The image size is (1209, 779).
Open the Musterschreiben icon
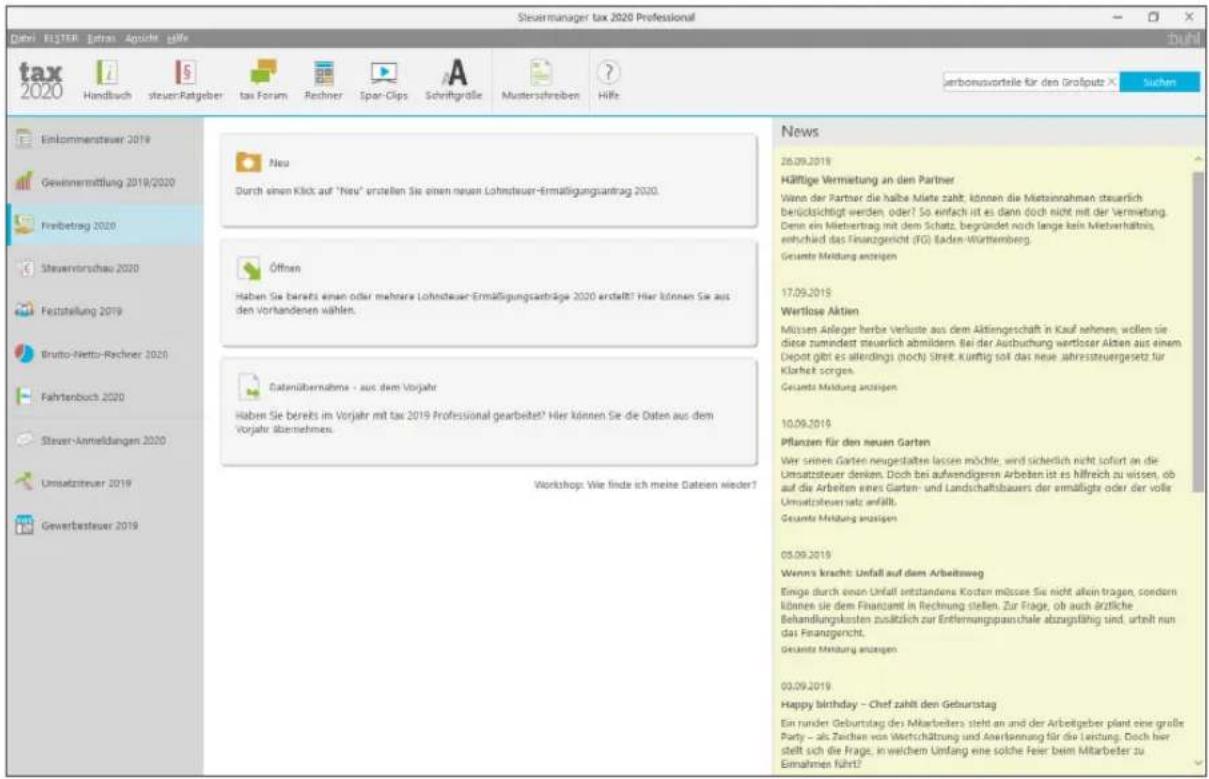click(x=543, y=79)
